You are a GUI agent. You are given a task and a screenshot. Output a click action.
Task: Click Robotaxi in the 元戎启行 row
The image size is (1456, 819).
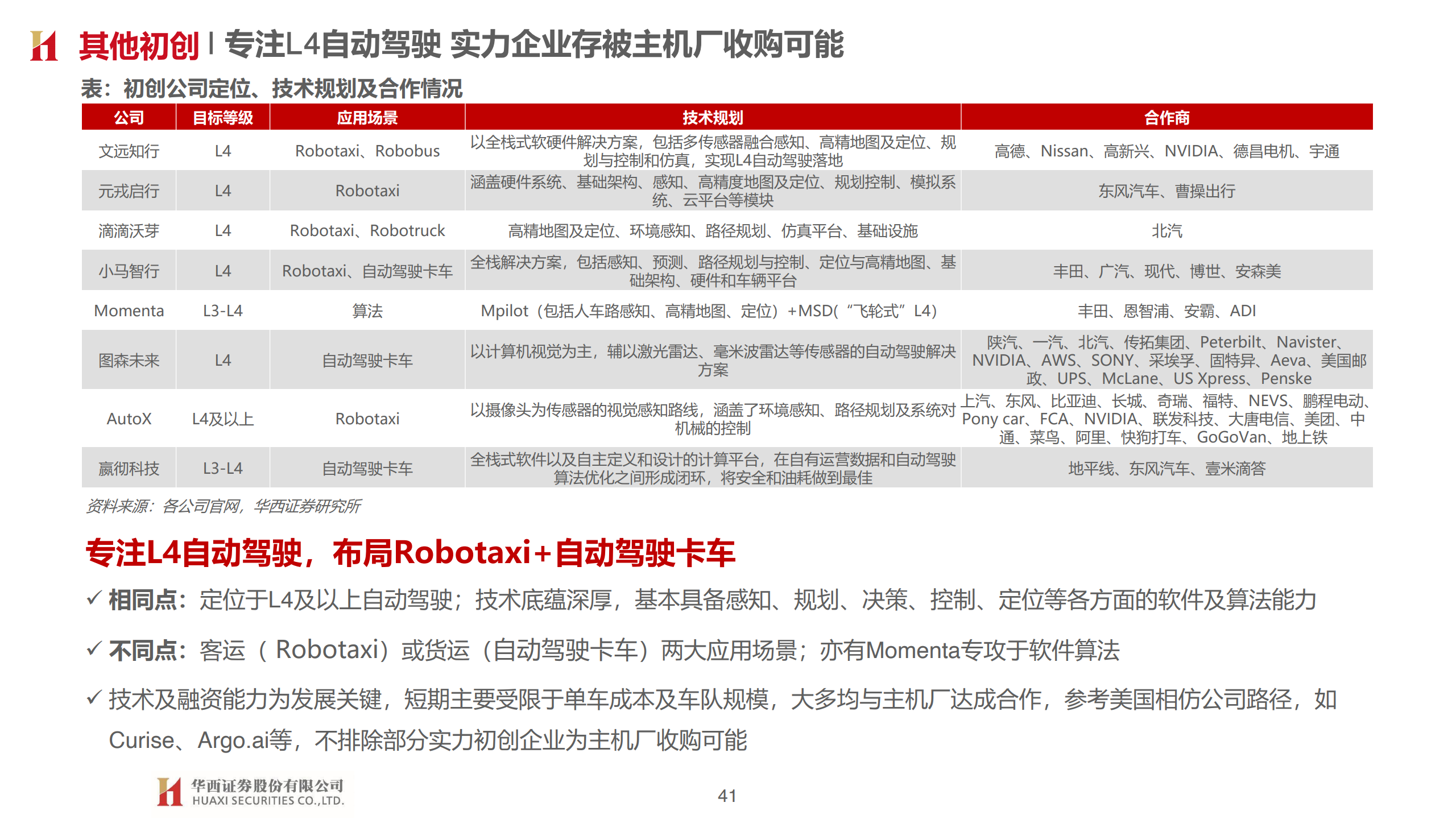point(367,191)
